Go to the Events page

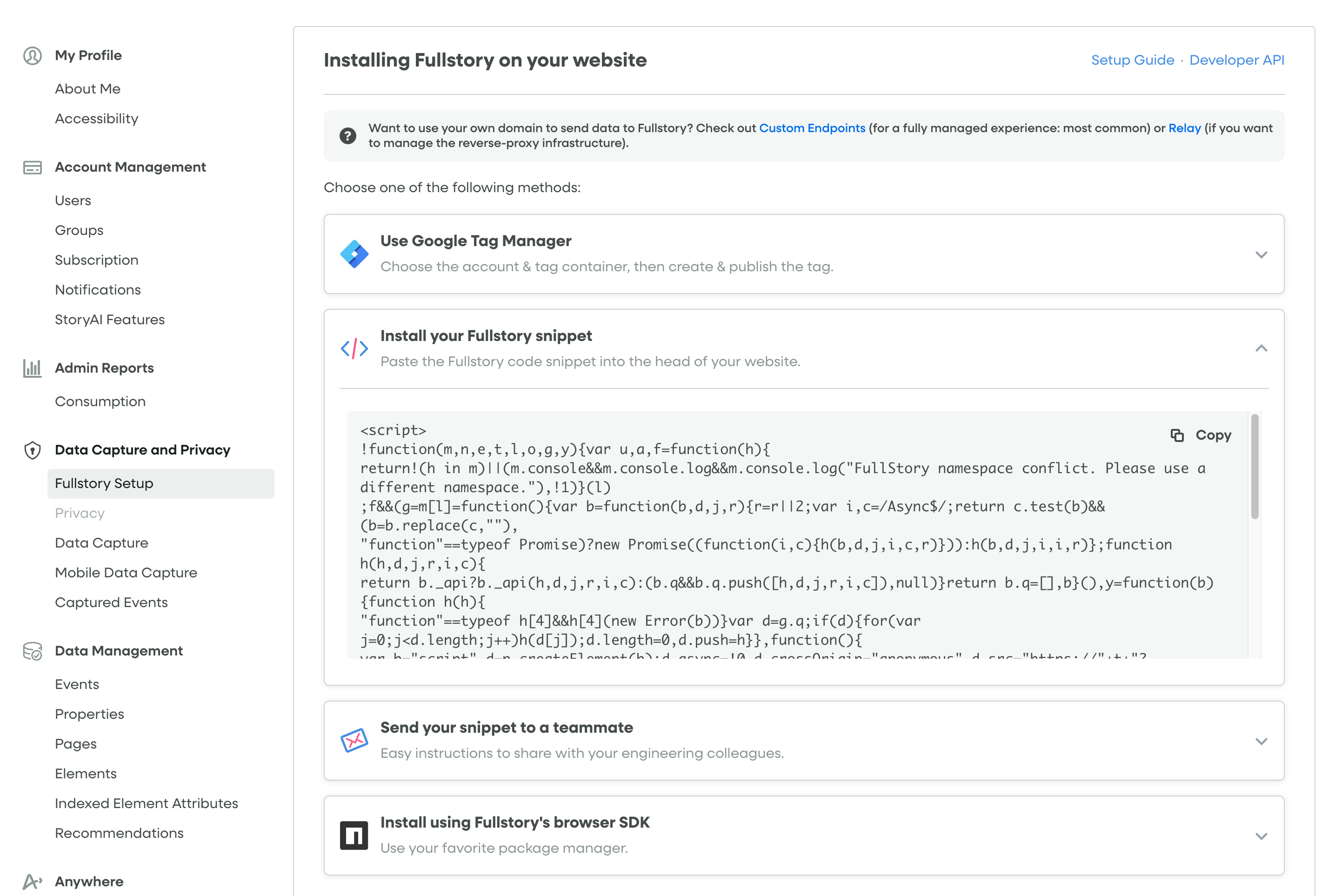point(77,685)
